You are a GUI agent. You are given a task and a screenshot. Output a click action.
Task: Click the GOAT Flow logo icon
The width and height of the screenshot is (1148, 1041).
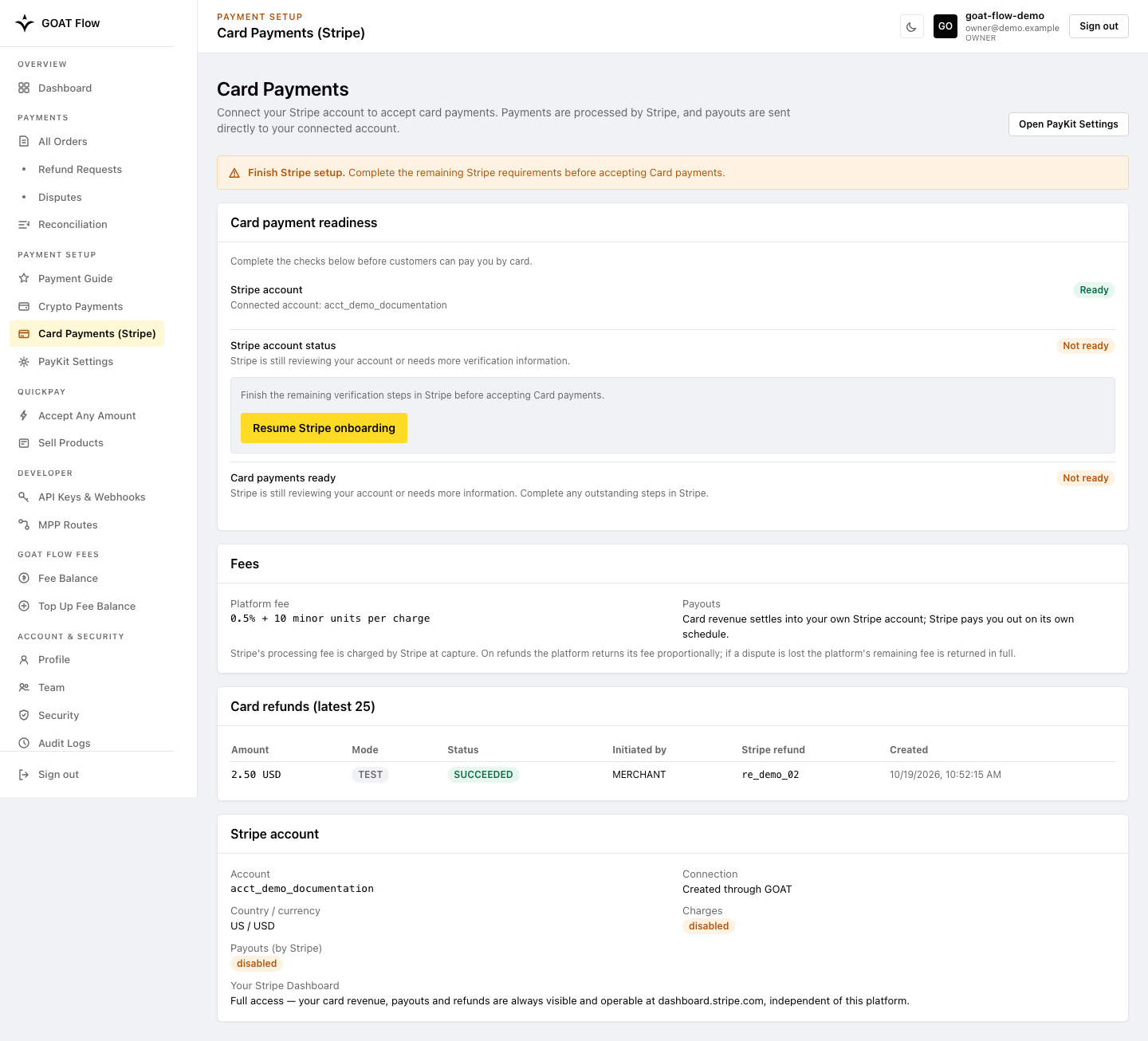[x=25, y=23]
